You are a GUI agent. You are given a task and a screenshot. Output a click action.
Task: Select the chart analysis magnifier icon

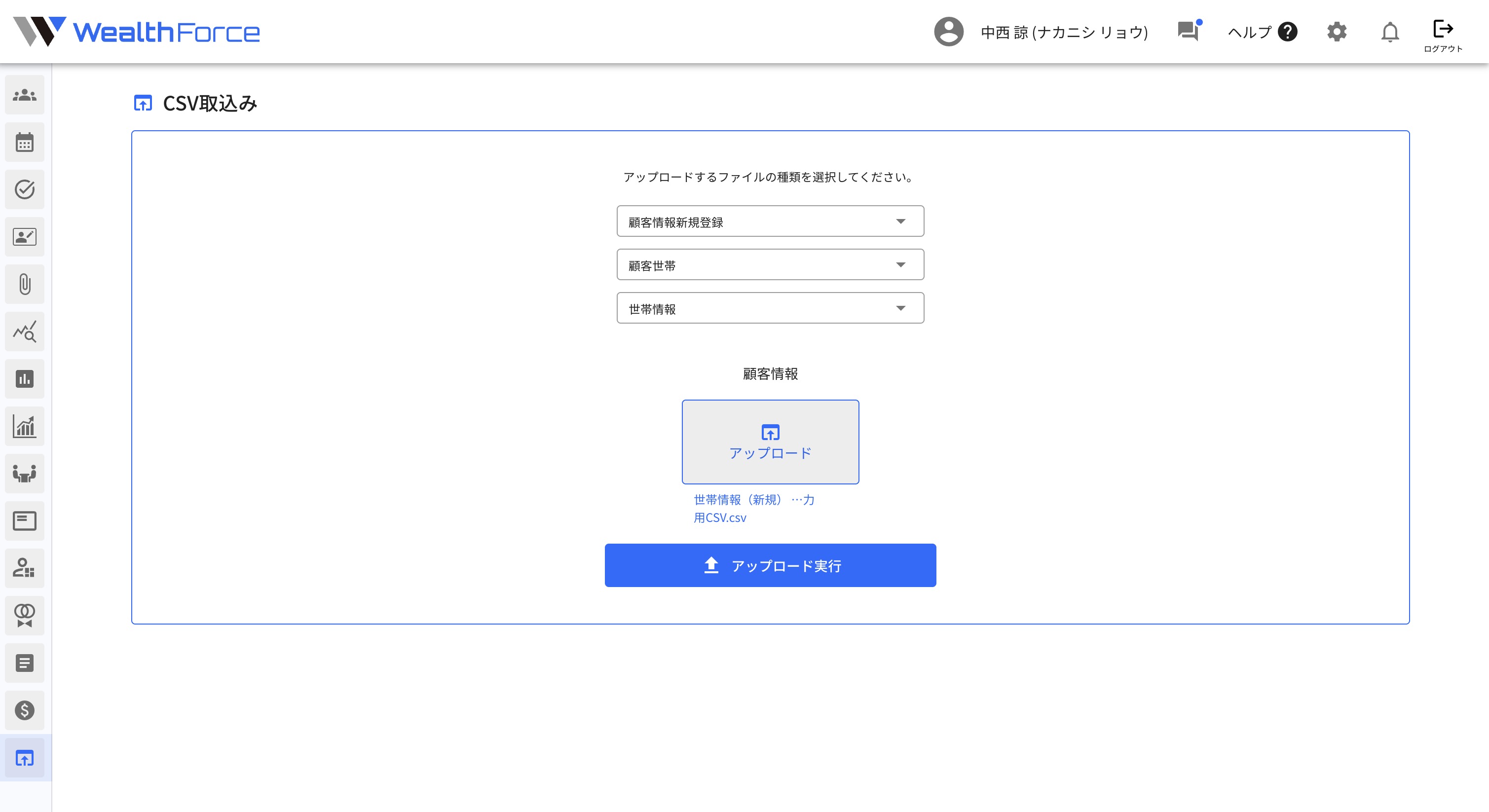[25, 331]
